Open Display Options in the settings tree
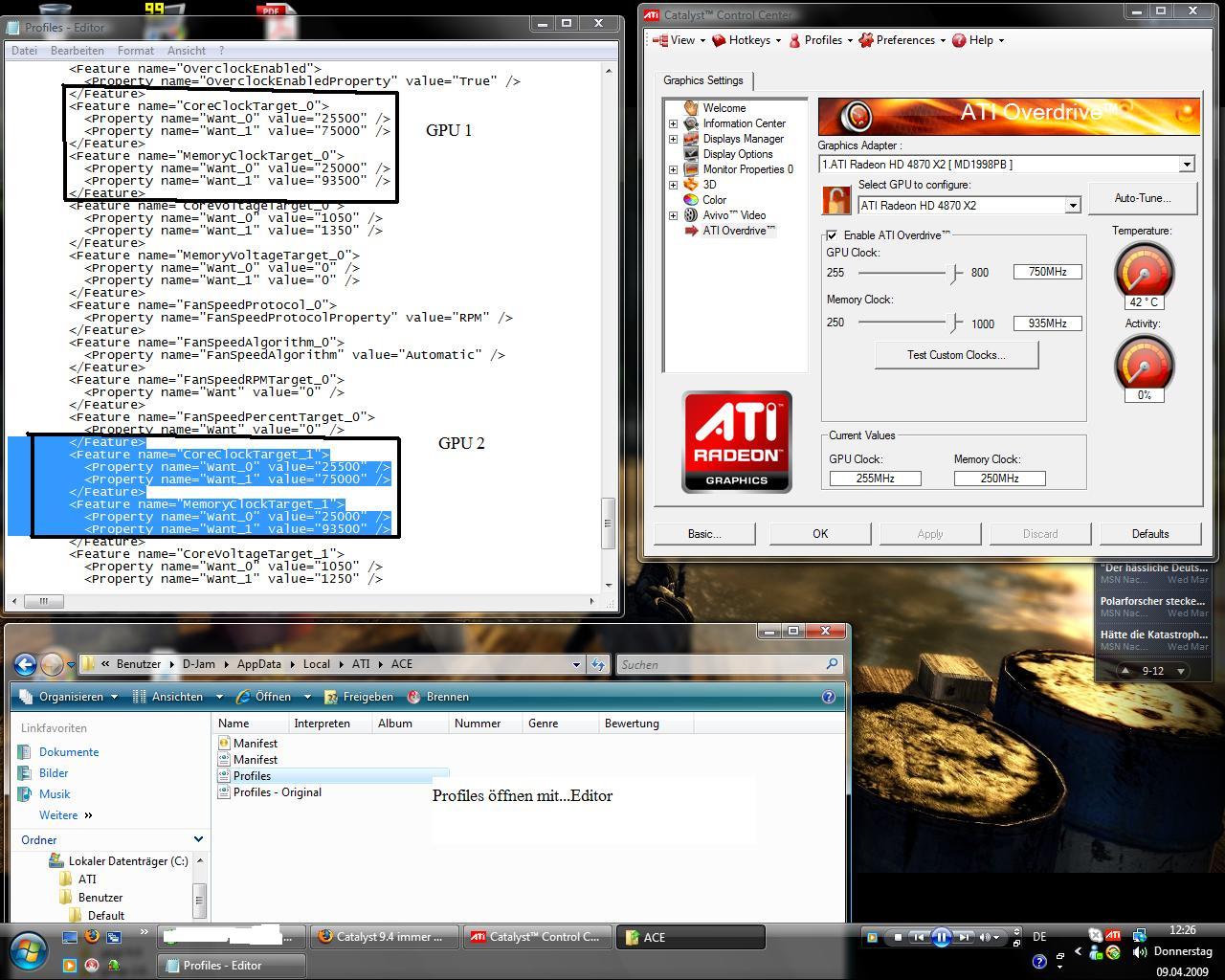 click(737, 154)
